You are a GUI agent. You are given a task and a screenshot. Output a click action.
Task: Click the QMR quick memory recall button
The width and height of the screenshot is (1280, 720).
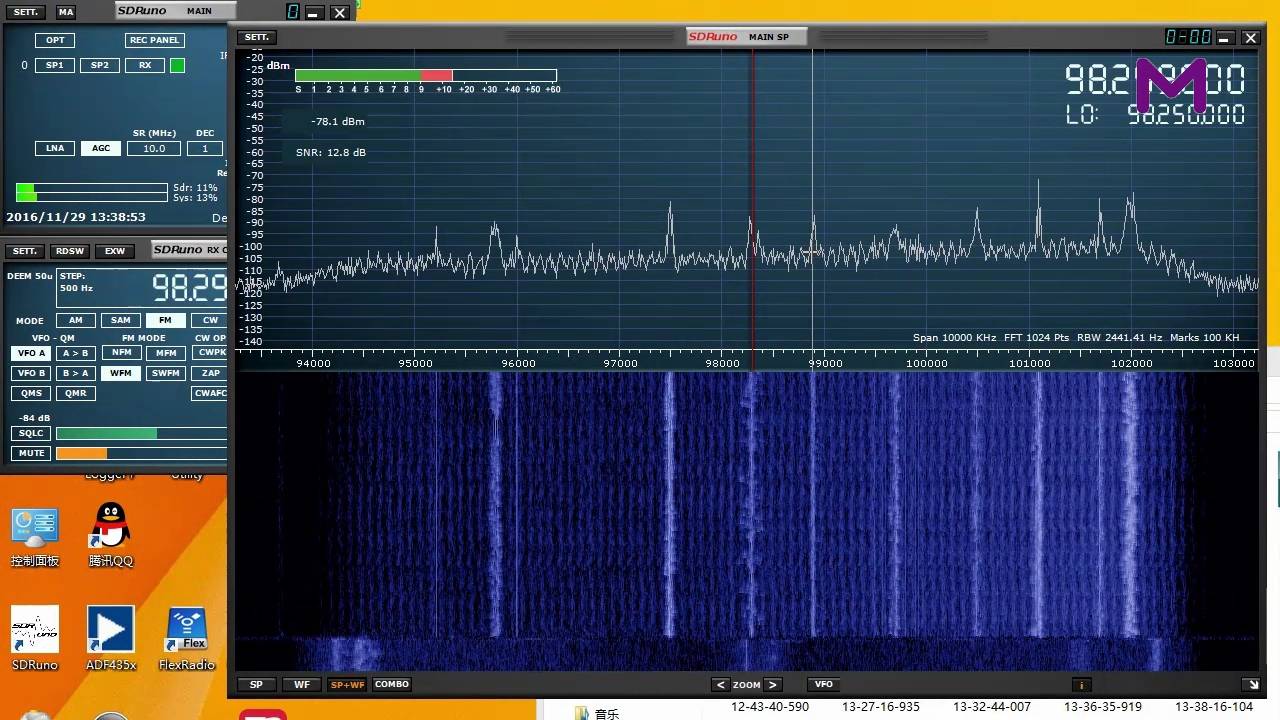click(75, 393)
